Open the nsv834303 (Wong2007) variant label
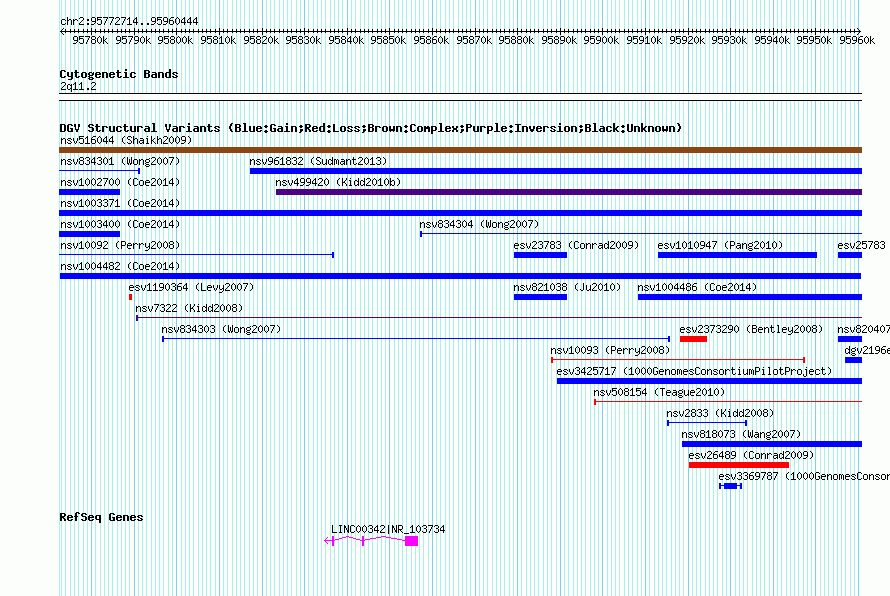Image resolution: width=890 pixels, height=596 pixels. [221, 329]
